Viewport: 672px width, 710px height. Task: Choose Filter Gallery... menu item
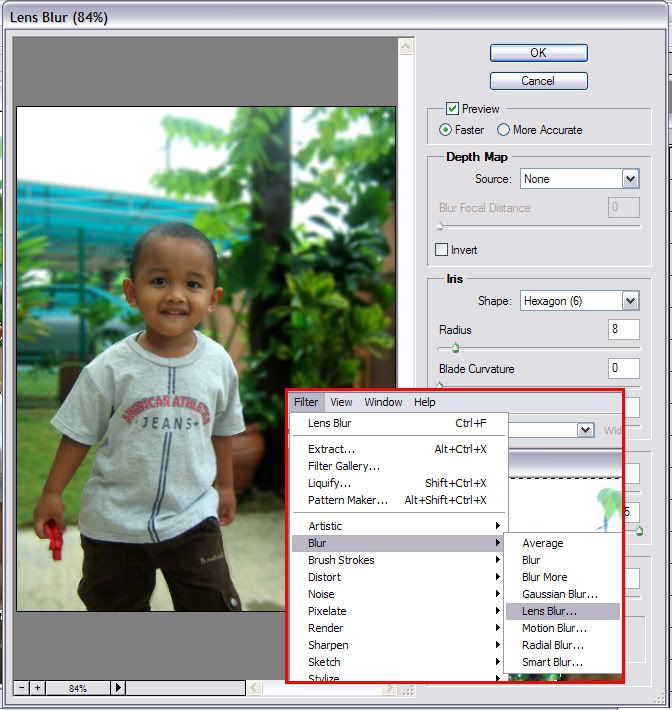coord(398,466)
